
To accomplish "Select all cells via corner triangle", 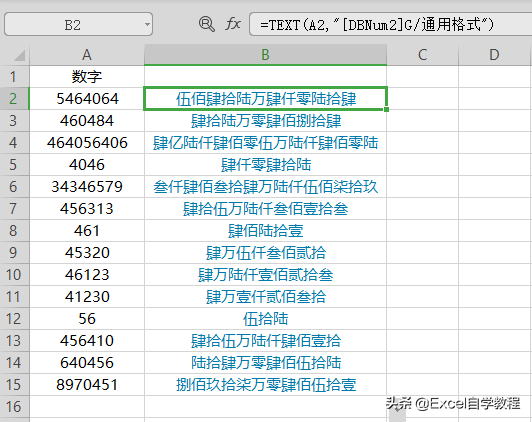I will click(x=19, y=56).
